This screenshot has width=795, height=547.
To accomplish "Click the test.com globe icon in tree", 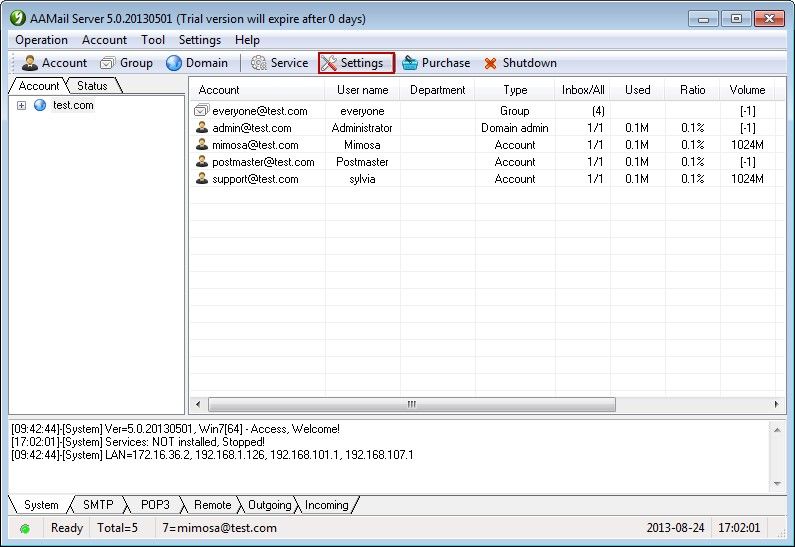I will point(40,105).
